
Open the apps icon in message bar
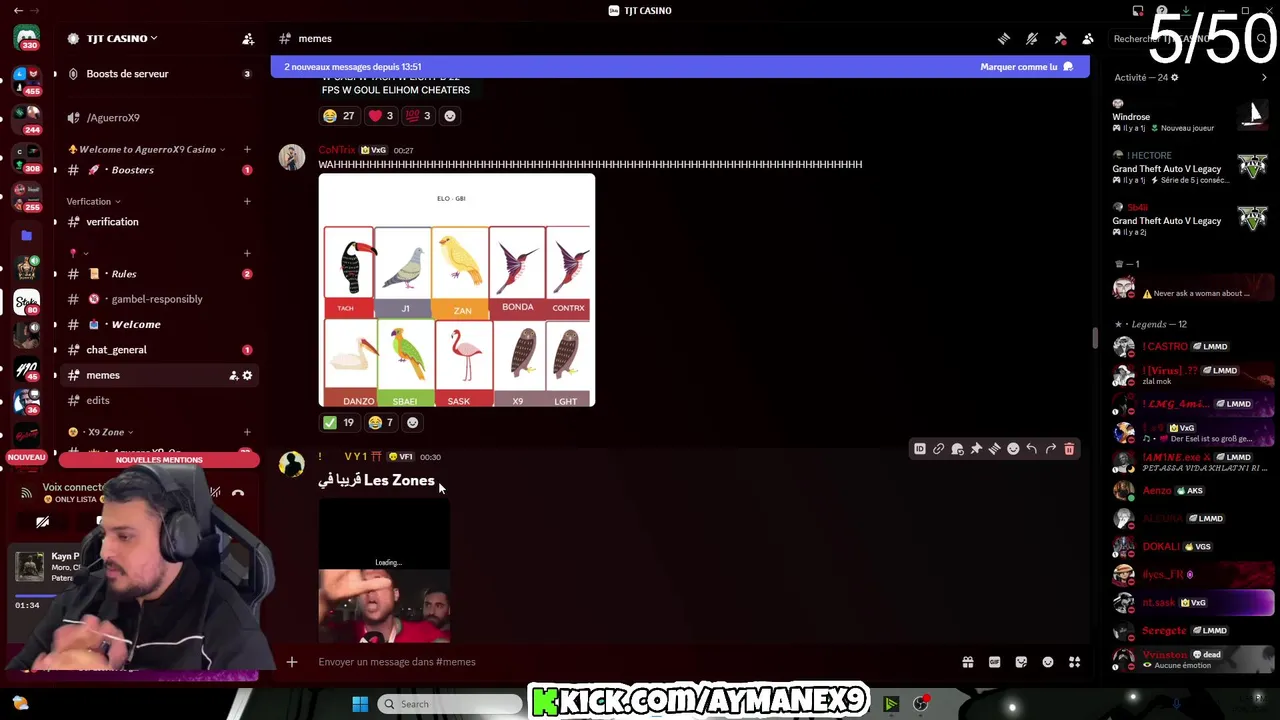(1075, 662)
